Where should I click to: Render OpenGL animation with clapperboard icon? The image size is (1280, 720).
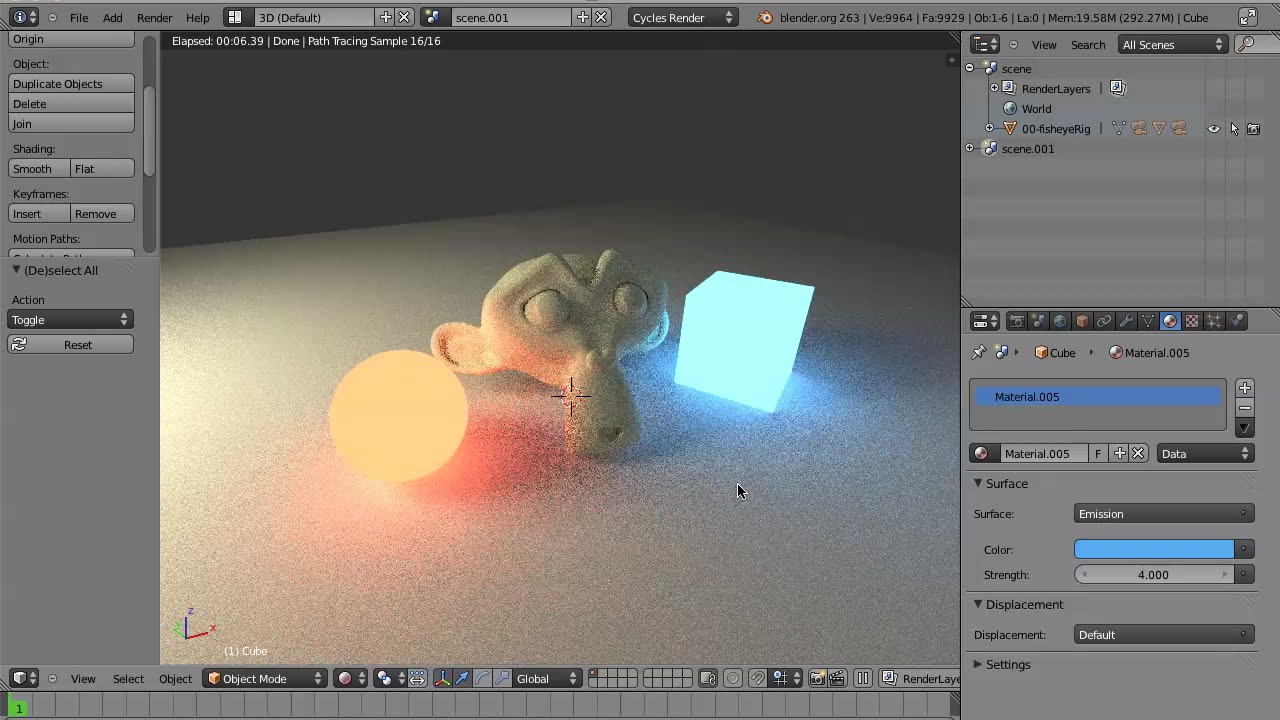(x=837, y=678)
